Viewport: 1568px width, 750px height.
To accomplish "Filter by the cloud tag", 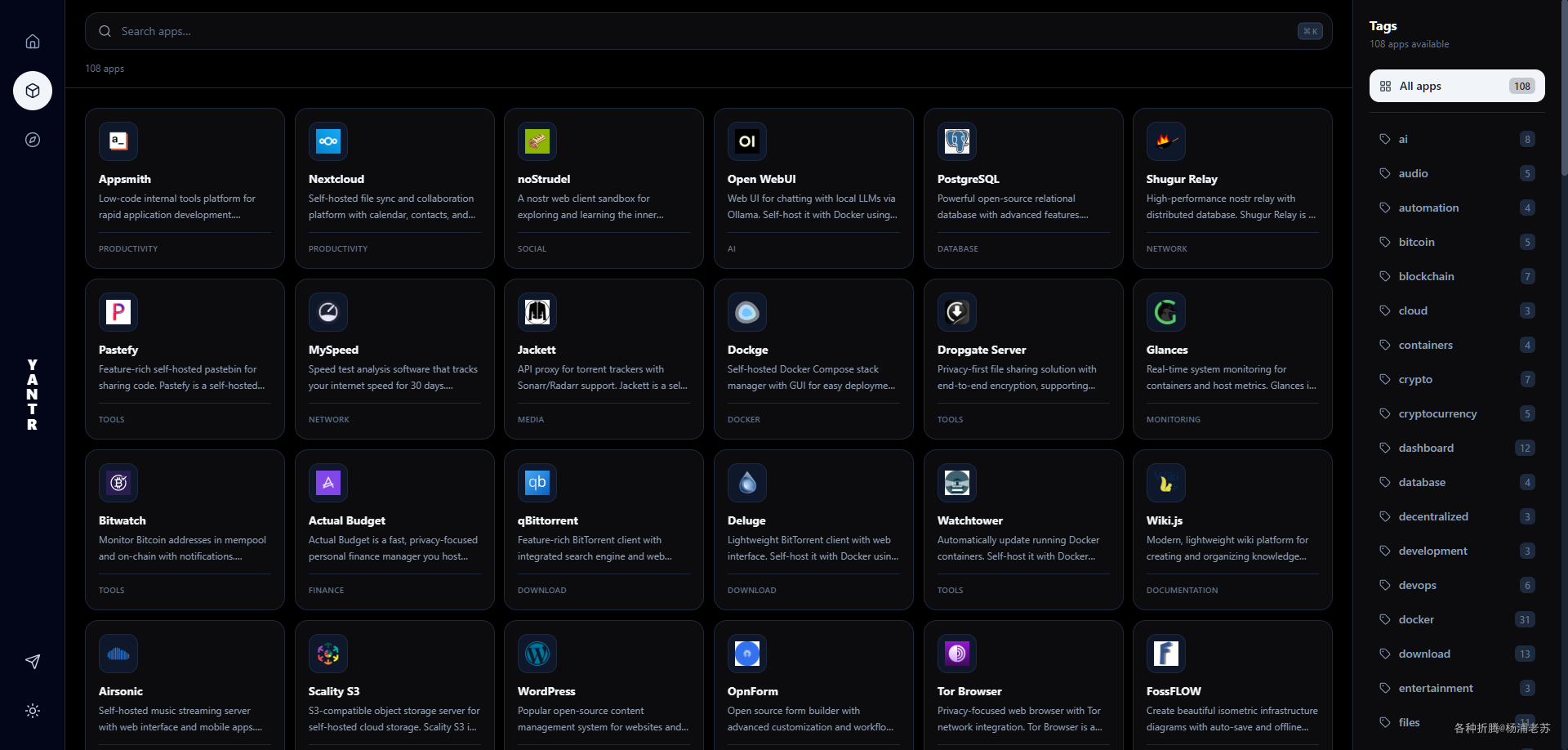I will 1457,310.
